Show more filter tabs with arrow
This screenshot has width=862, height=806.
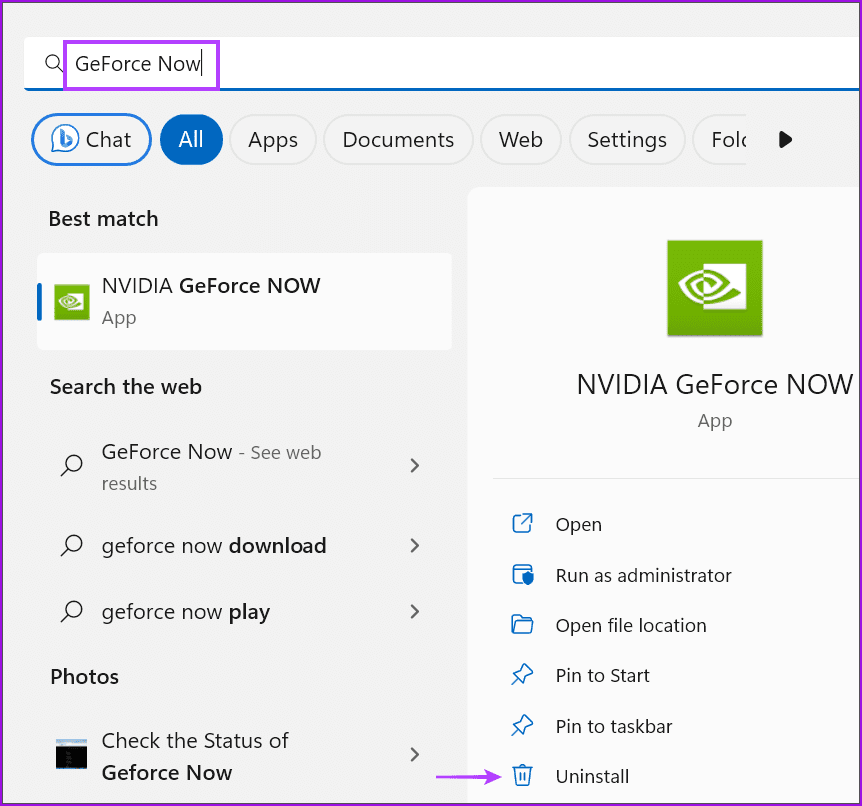[x=786, y=140]
